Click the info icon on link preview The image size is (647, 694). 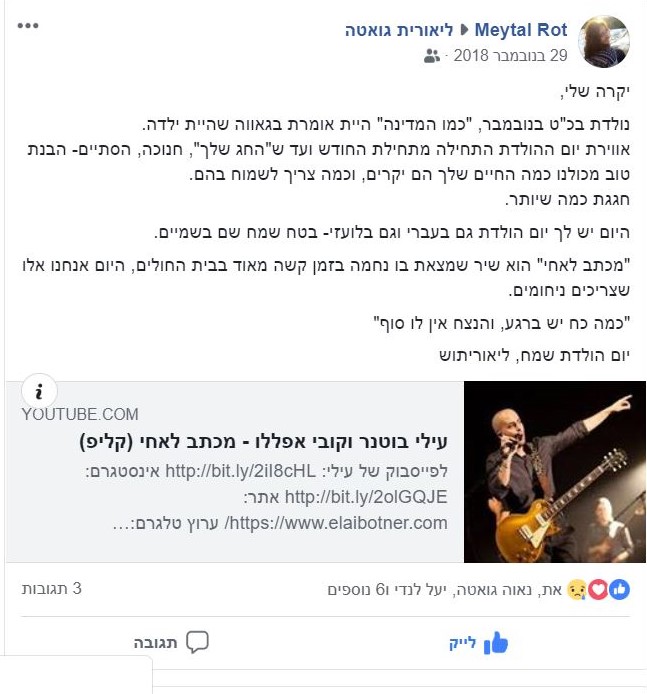coord(39,391)
